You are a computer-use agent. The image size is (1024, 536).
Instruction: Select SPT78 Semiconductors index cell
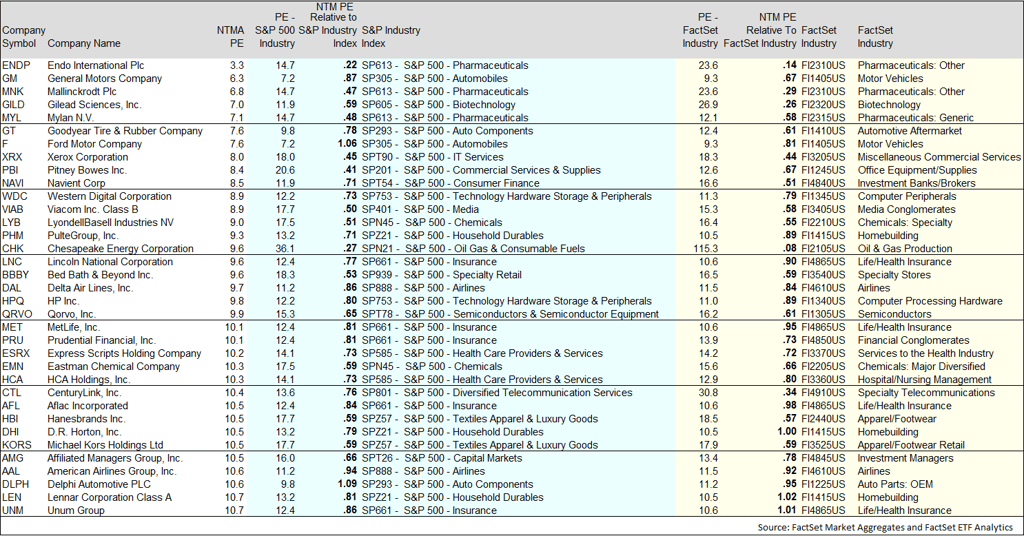[x=510, y=314]
